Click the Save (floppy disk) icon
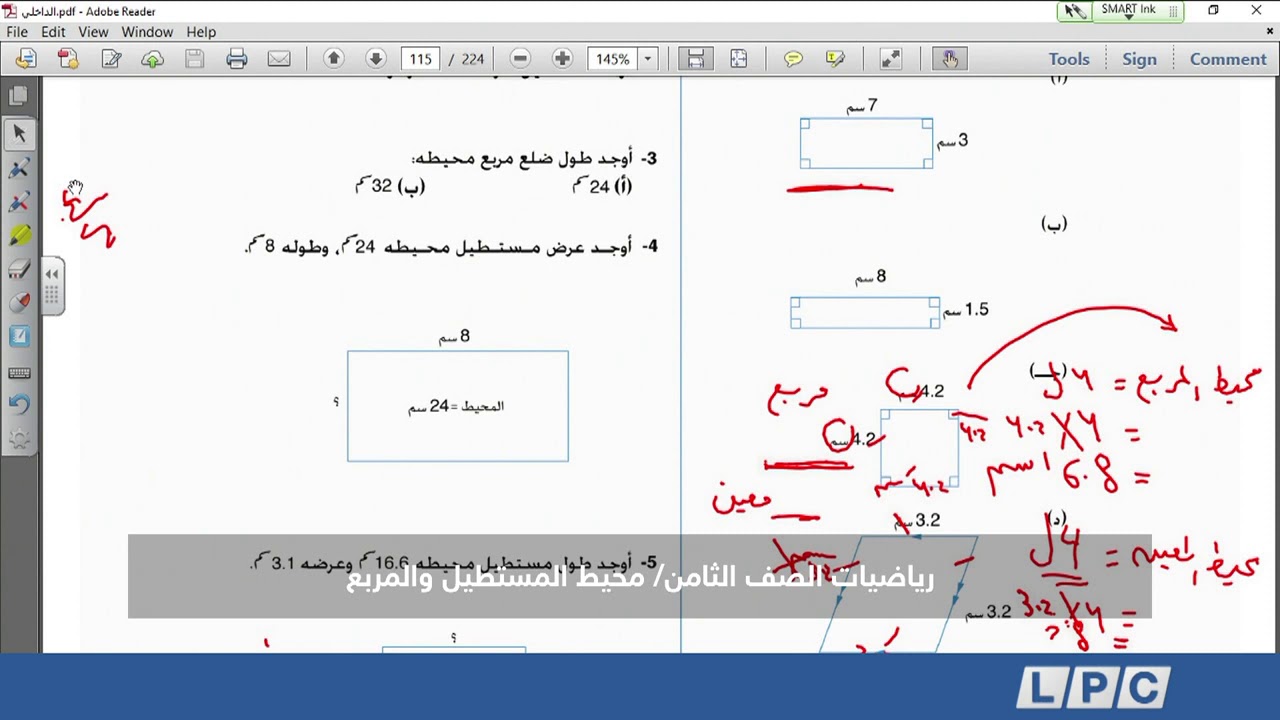1280x720 pixels. (x=195, y=59)
